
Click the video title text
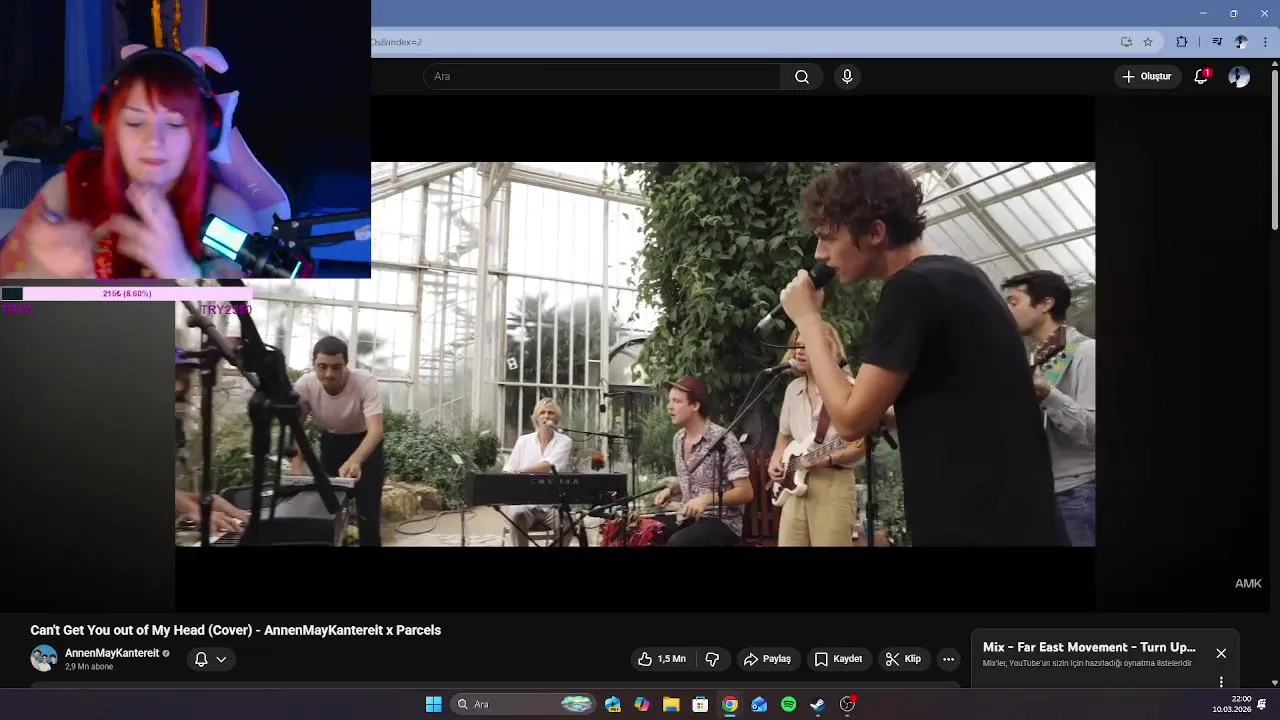coord(235,630)
